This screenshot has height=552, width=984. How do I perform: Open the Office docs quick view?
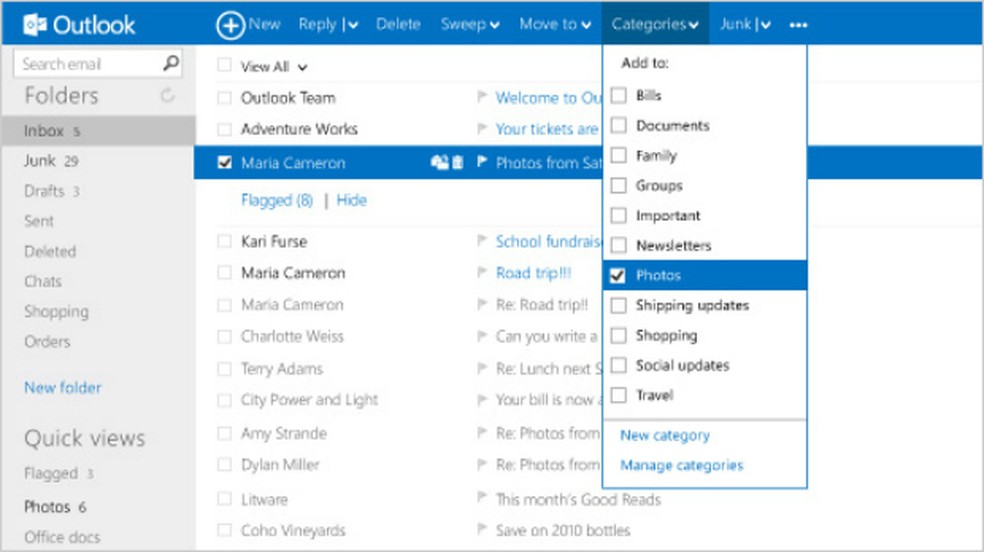(x=62, y=537)
